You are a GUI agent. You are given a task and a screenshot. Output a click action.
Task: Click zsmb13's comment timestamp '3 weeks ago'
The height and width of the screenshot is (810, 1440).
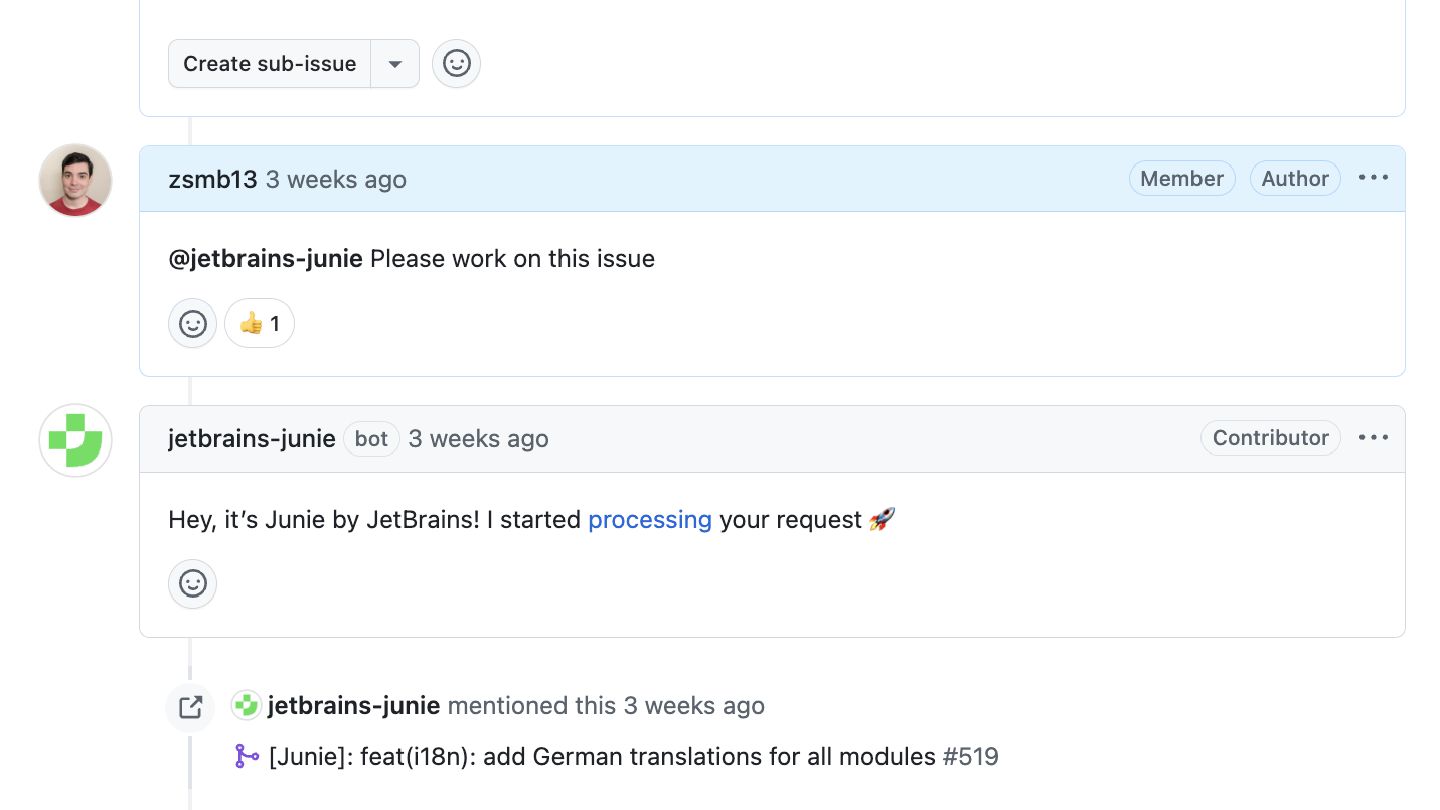(336, 180)
